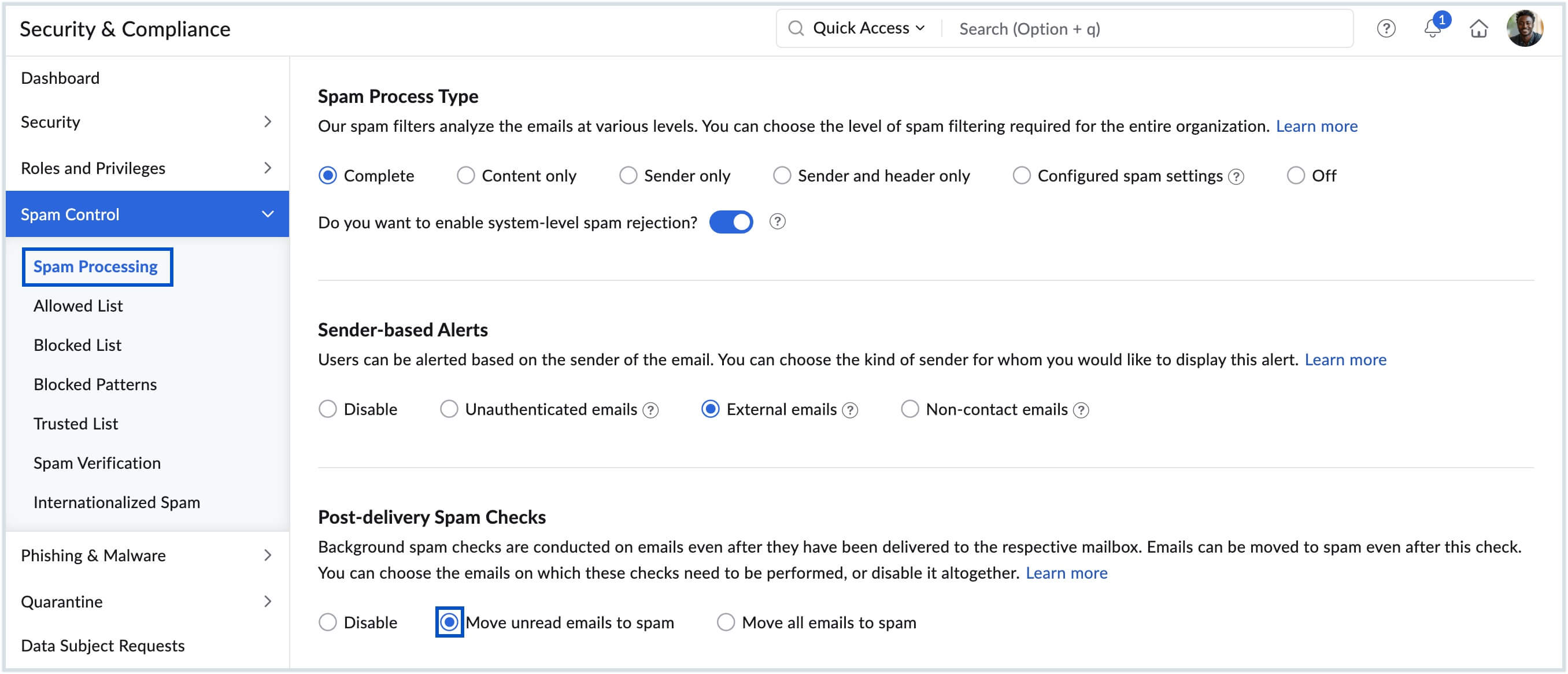1568x674 pixels.
Task: Click help icon beside spam rejection toggle
Action: click(776, 221)
